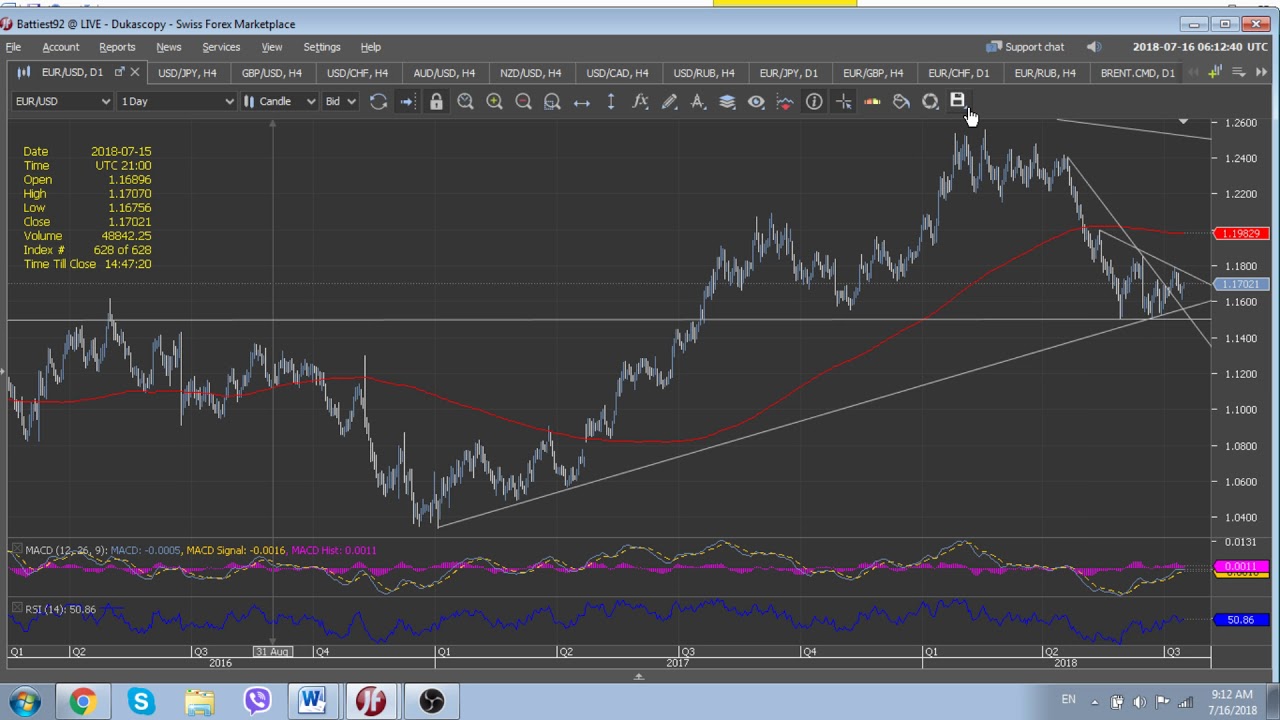Expand bottom panel via small up arrow
Image resolution: width=1280 pixels, height=720 pixels.
coord(638,677)
